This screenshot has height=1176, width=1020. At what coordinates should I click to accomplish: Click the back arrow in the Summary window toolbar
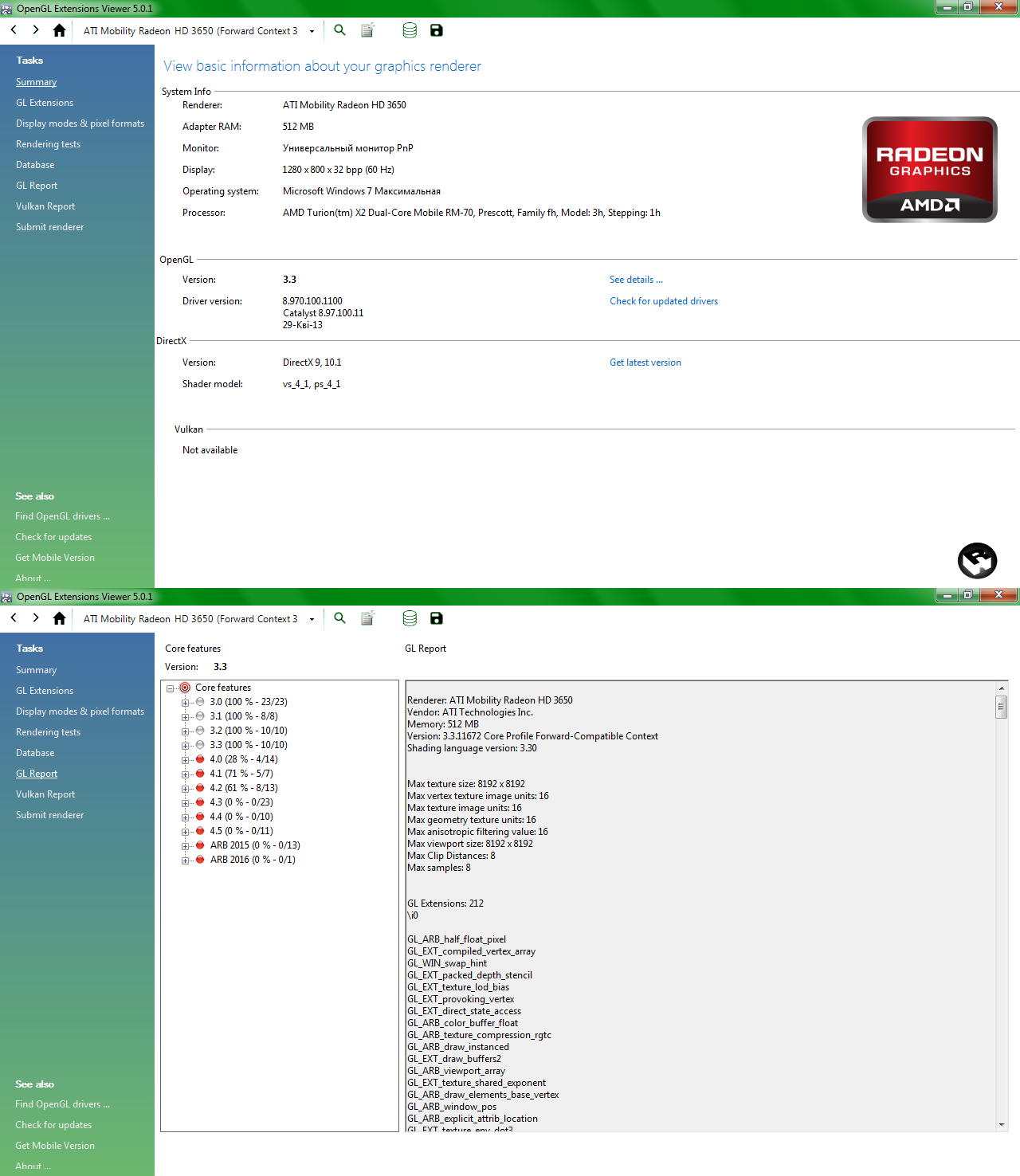pos(14,30)
